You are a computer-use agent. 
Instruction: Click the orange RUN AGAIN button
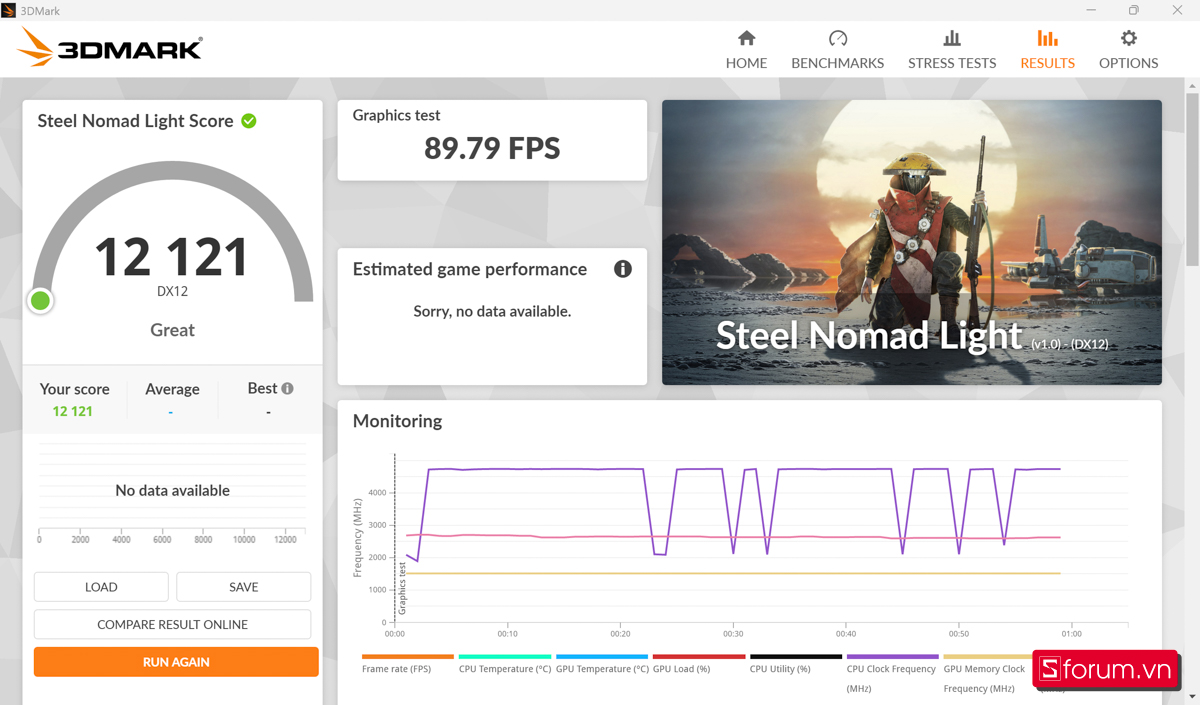(176, 662)
